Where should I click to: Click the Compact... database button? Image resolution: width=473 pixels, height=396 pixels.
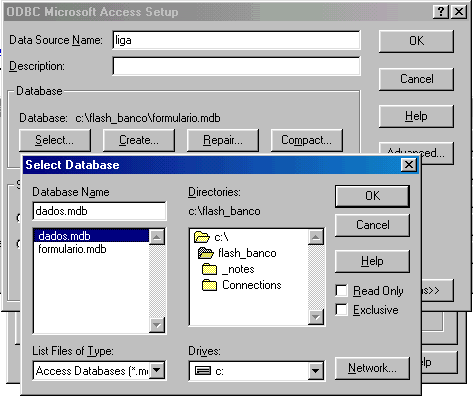coord(307,140)
